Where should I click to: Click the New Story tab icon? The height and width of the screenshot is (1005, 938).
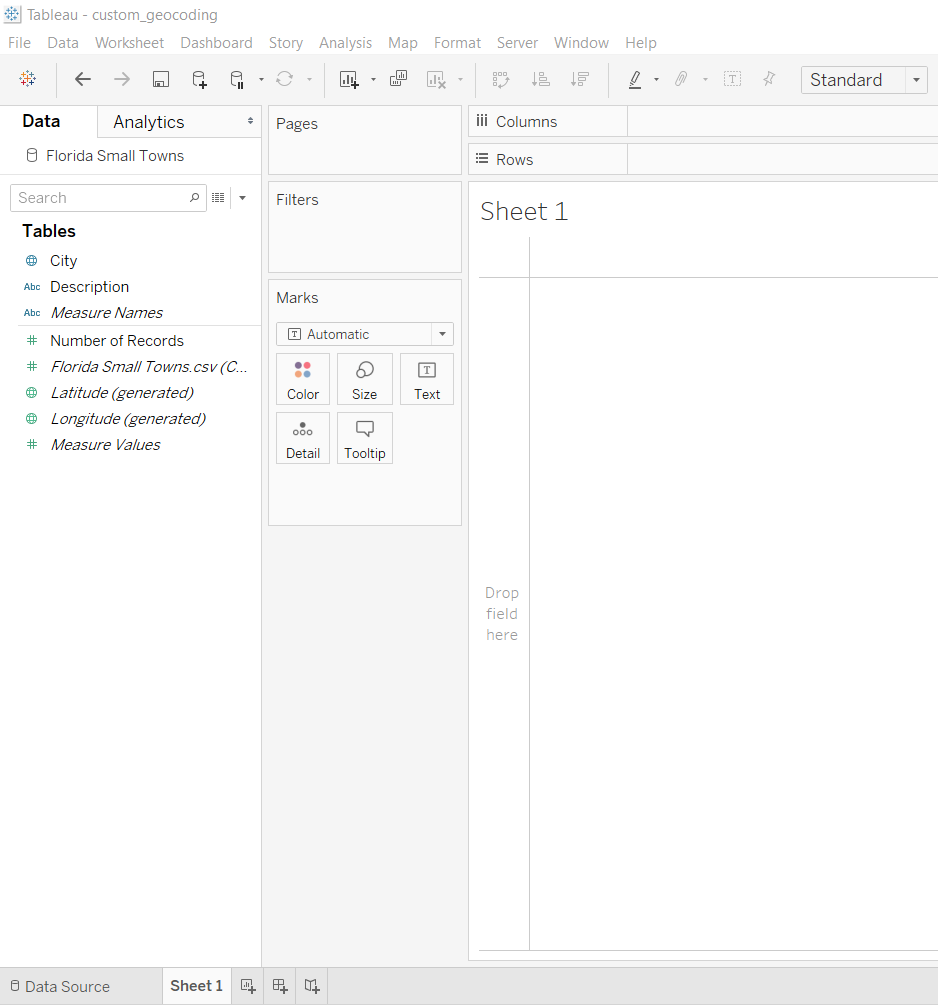[x=312, y=986]
